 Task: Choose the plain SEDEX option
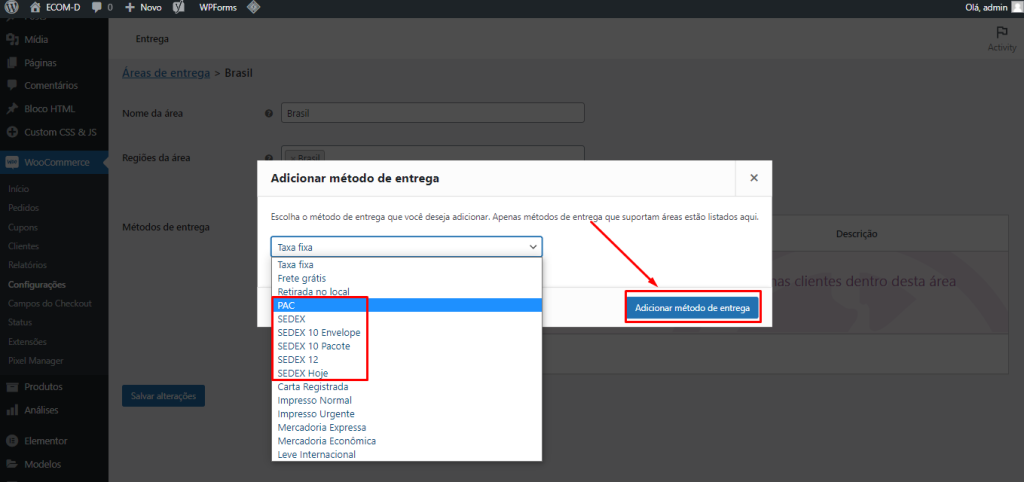click(406, 319)
